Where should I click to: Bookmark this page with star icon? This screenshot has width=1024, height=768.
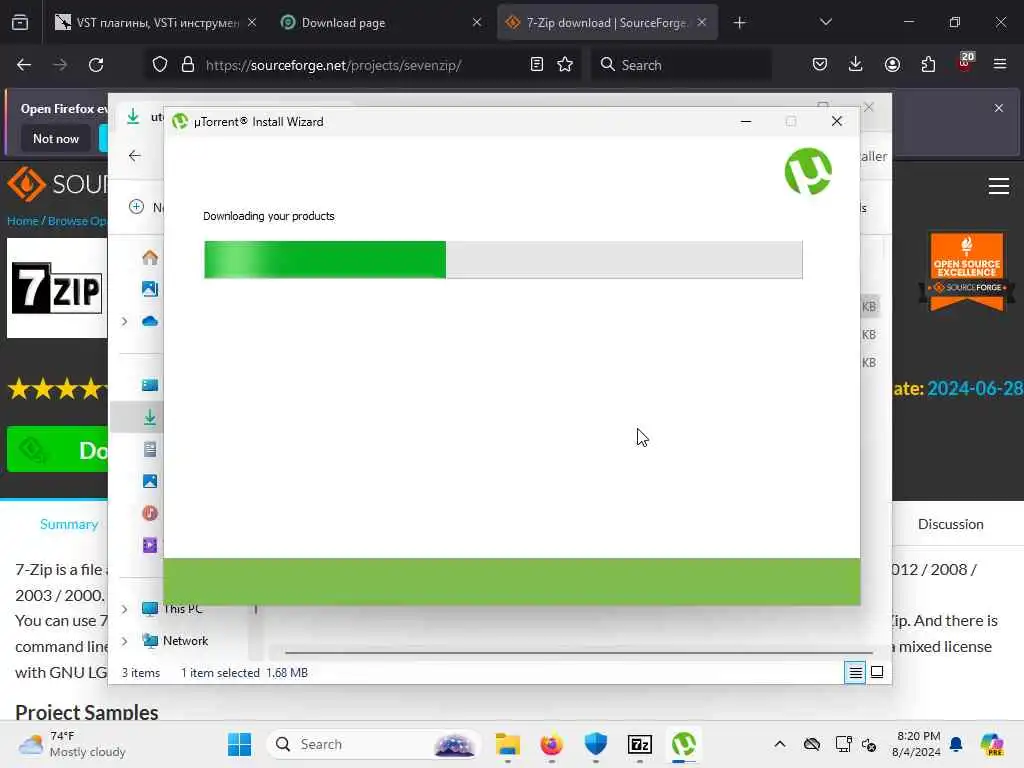click(x=565, y=65)
